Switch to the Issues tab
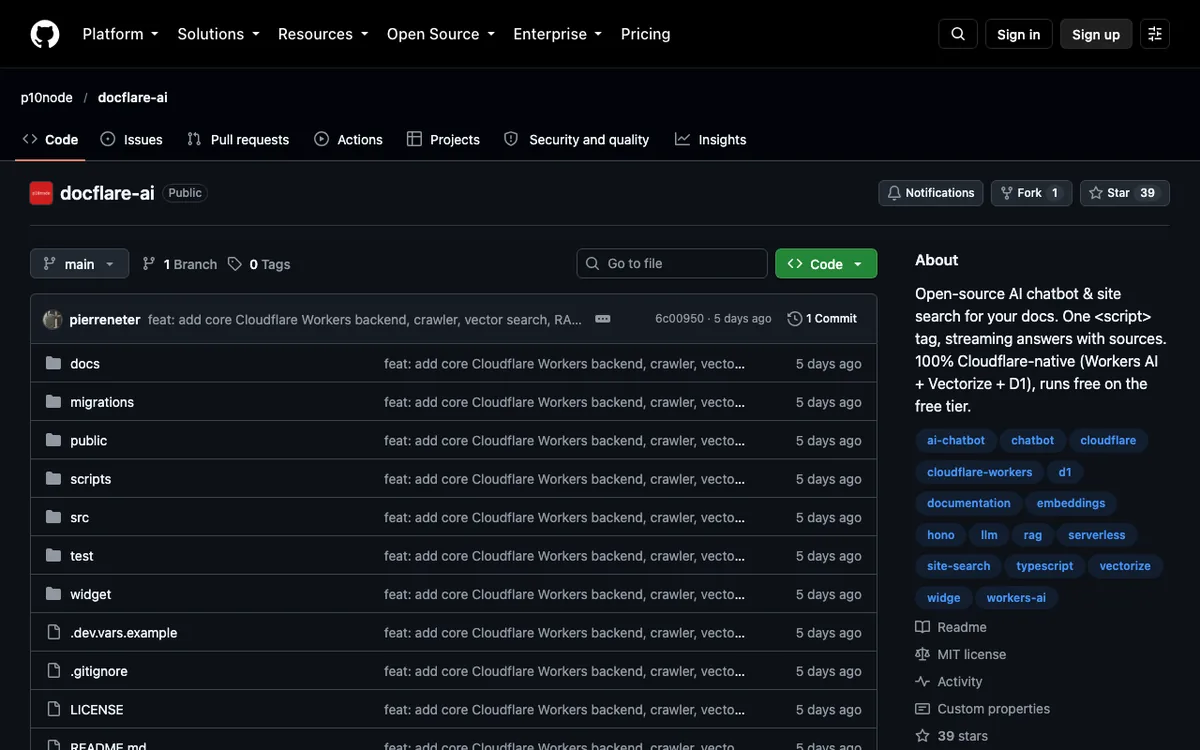Screen dimensions: 1200x750 131,140
